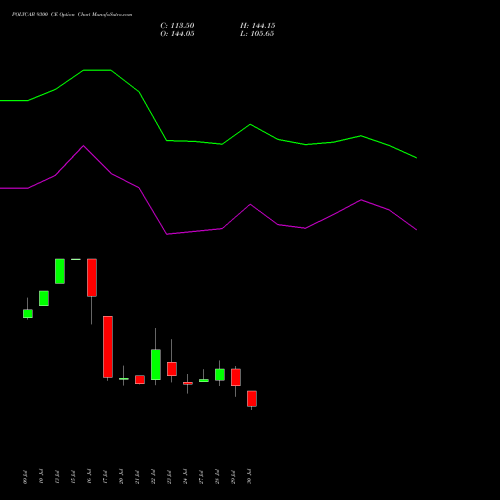Click the 28 Jul date axis label
The height and width of the screenshot is (500, 500).
[x=217, y=477]
